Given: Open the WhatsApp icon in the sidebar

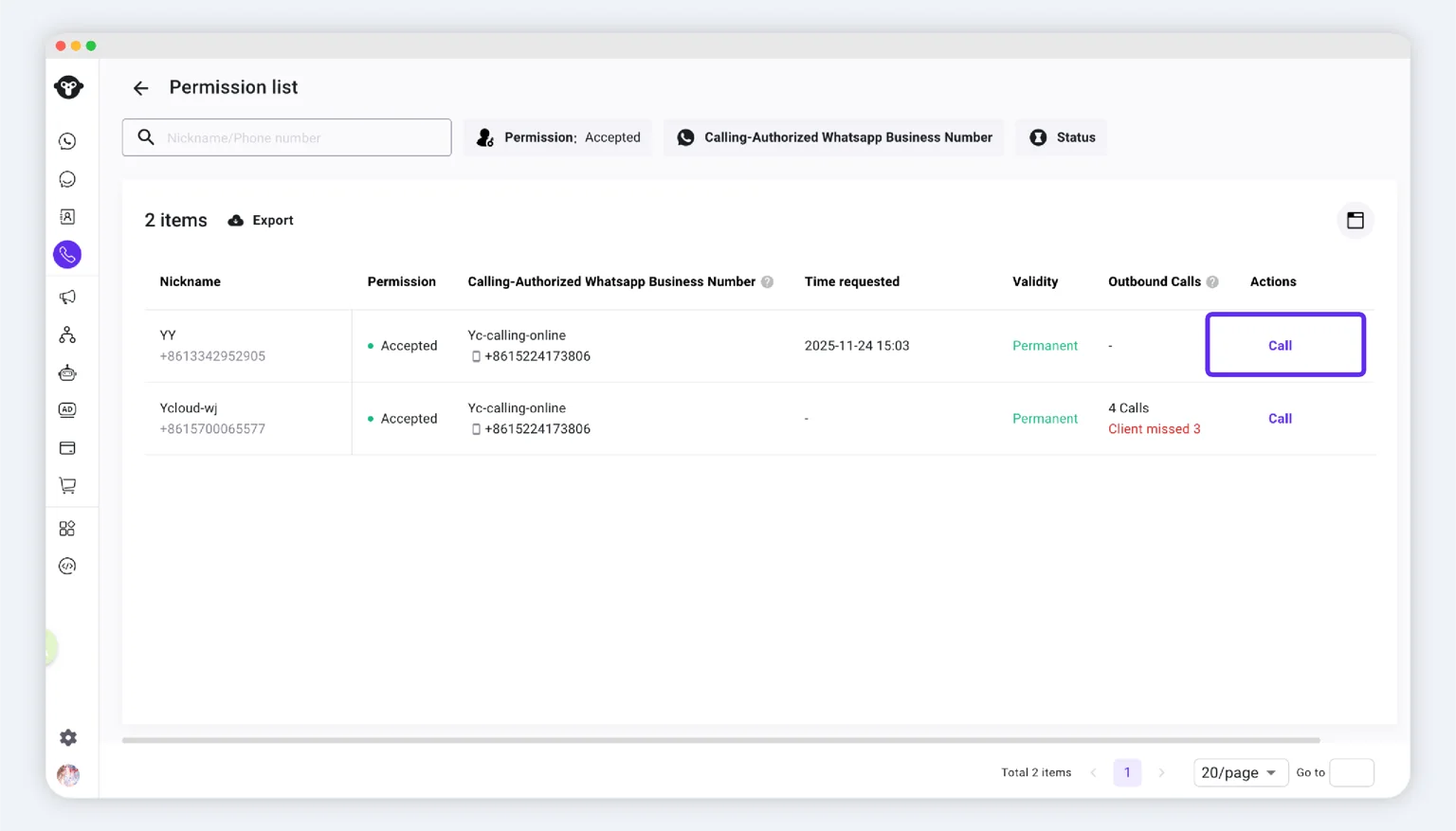Looking at the screenshot, I should coord(67,141).
